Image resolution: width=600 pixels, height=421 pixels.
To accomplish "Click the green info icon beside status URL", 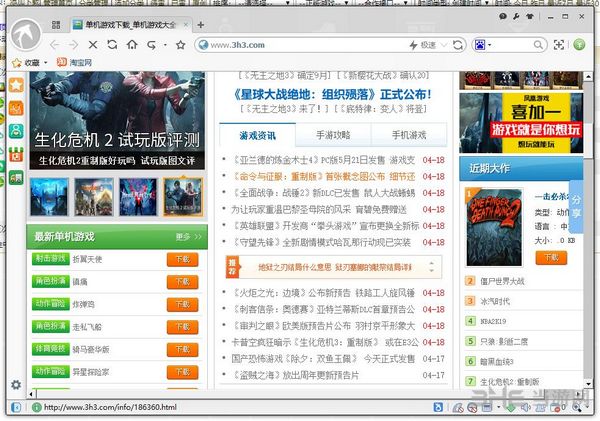I will point(37,407).
